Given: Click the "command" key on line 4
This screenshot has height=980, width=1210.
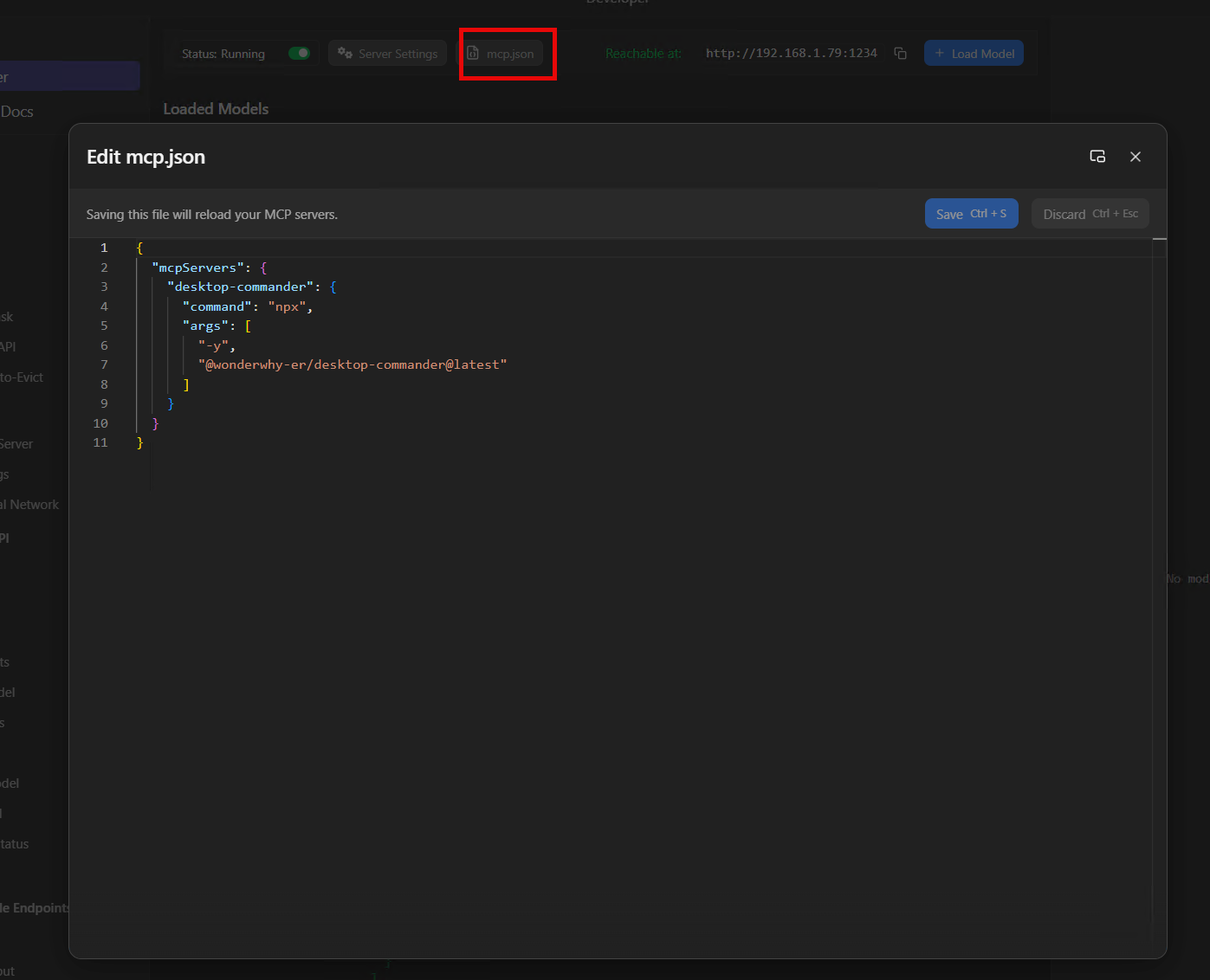Looking at the screenshot, I should click(217, 306).
